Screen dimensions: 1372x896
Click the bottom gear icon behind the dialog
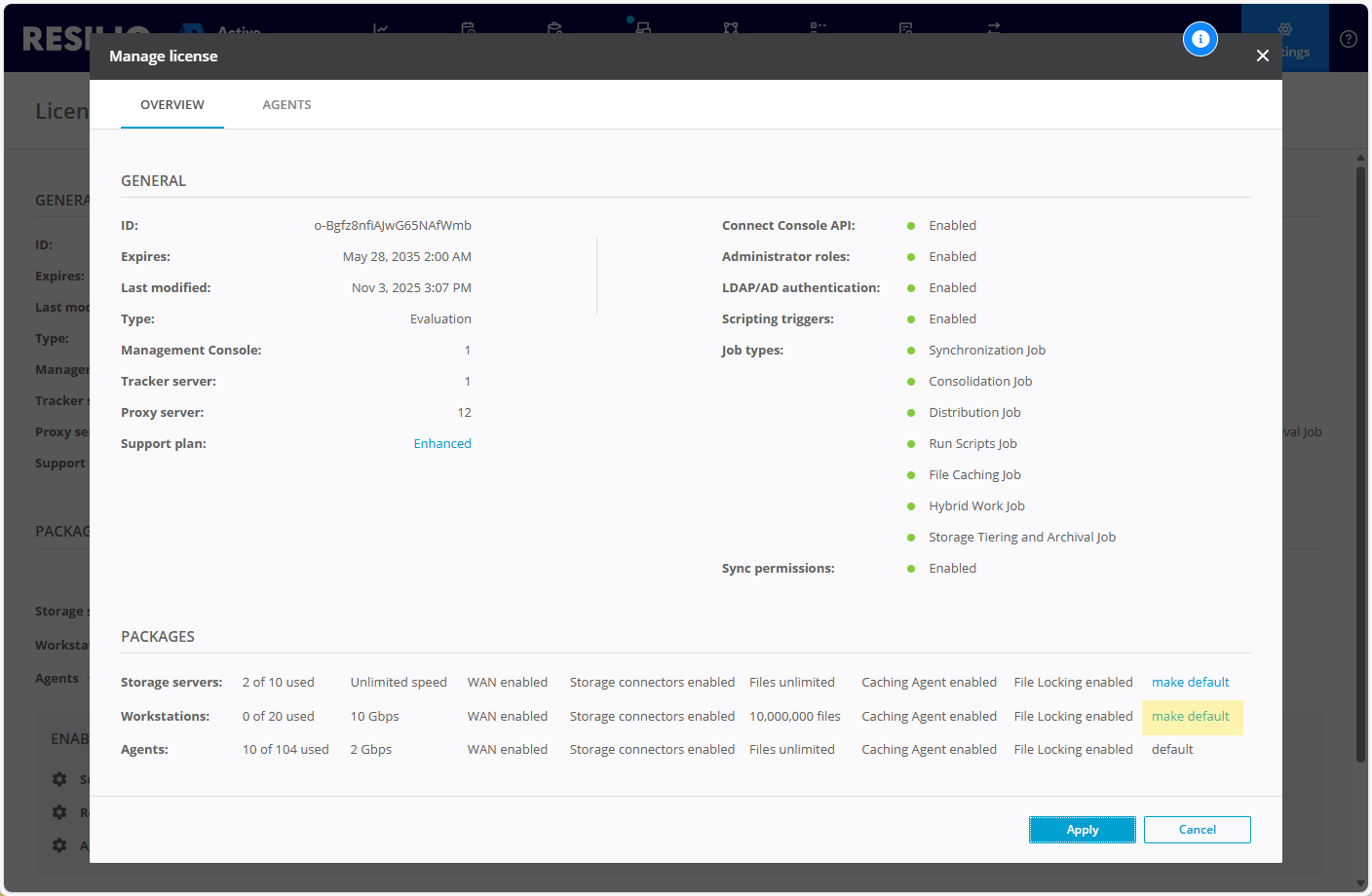click(x=59, y=845)
